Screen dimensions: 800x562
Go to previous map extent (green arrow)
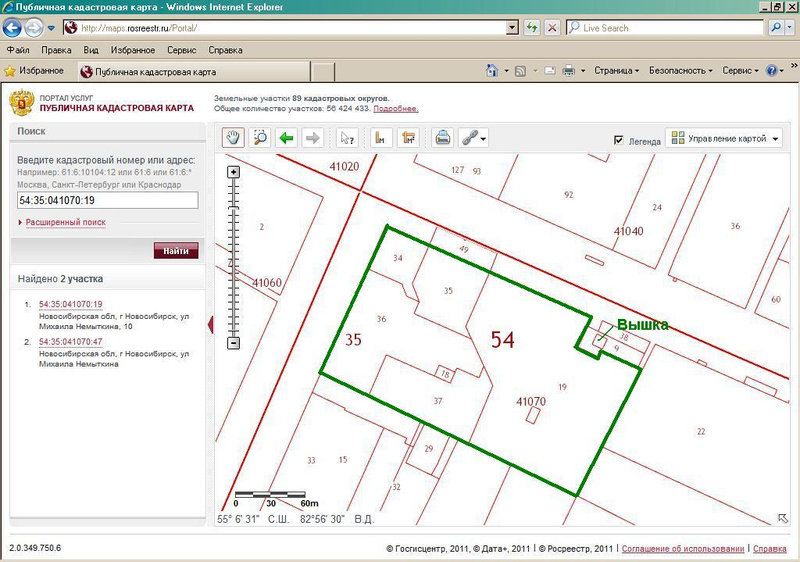pos(287,139)
